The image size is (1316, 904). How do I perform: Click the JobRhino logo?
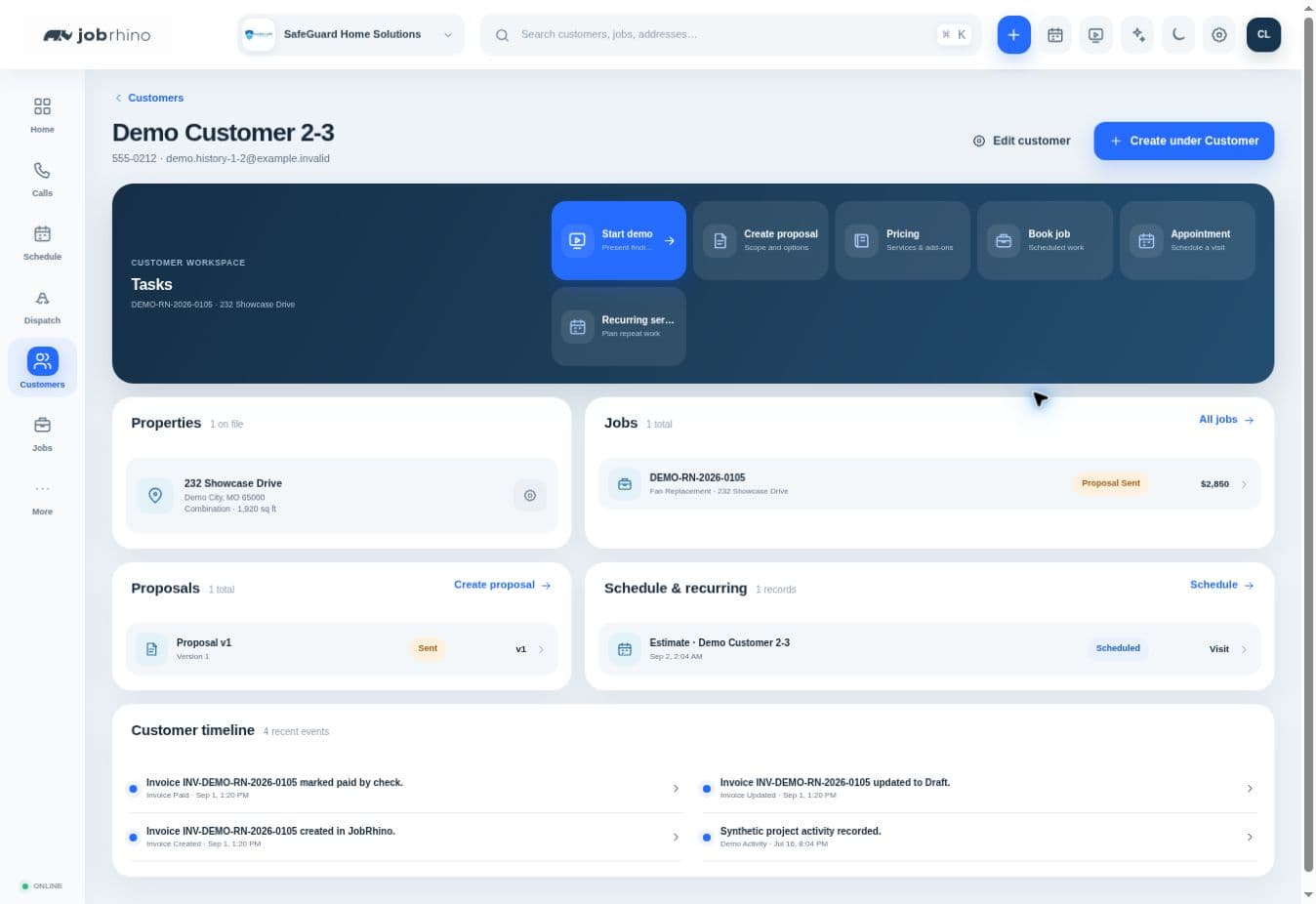click(x=97, y=35)
